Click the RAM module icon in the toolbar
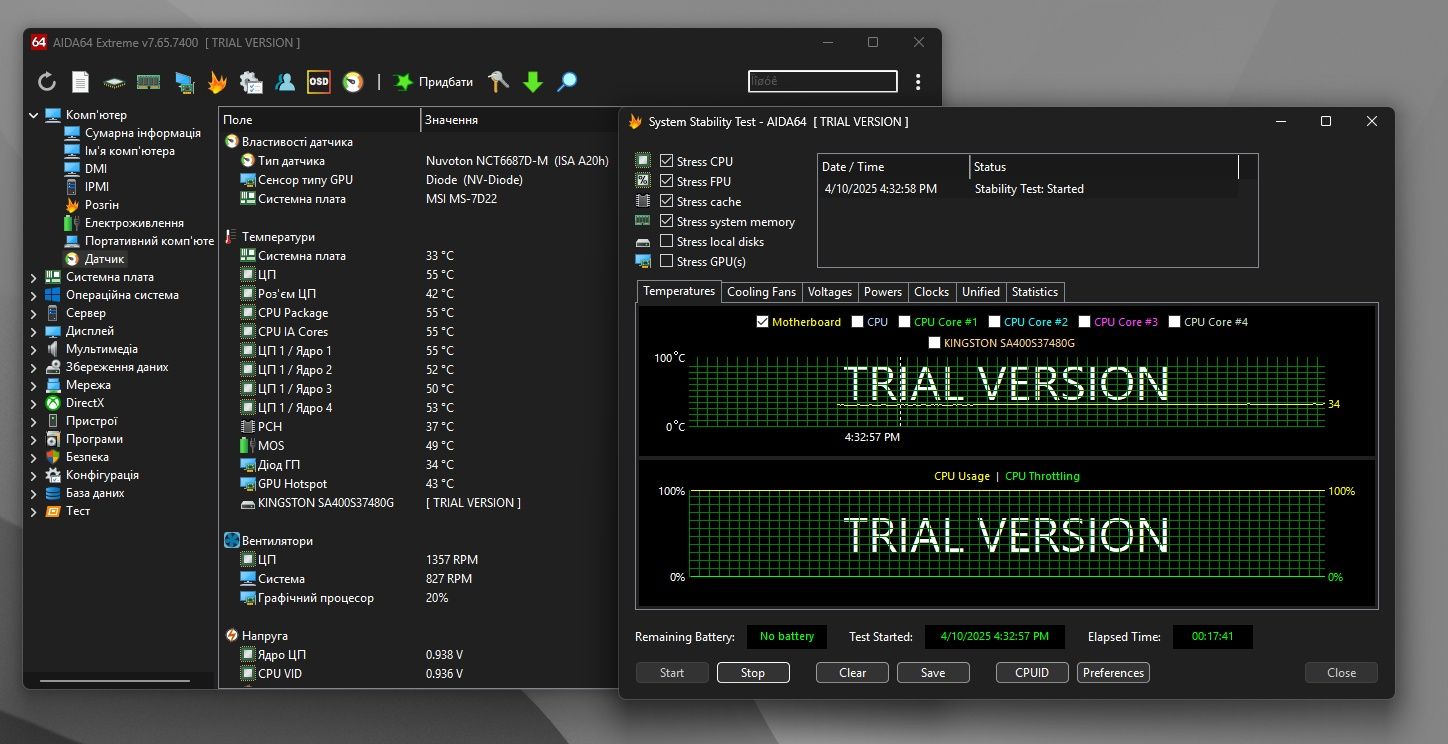The width and height of the screenshot is (1448, 744). 148,82
